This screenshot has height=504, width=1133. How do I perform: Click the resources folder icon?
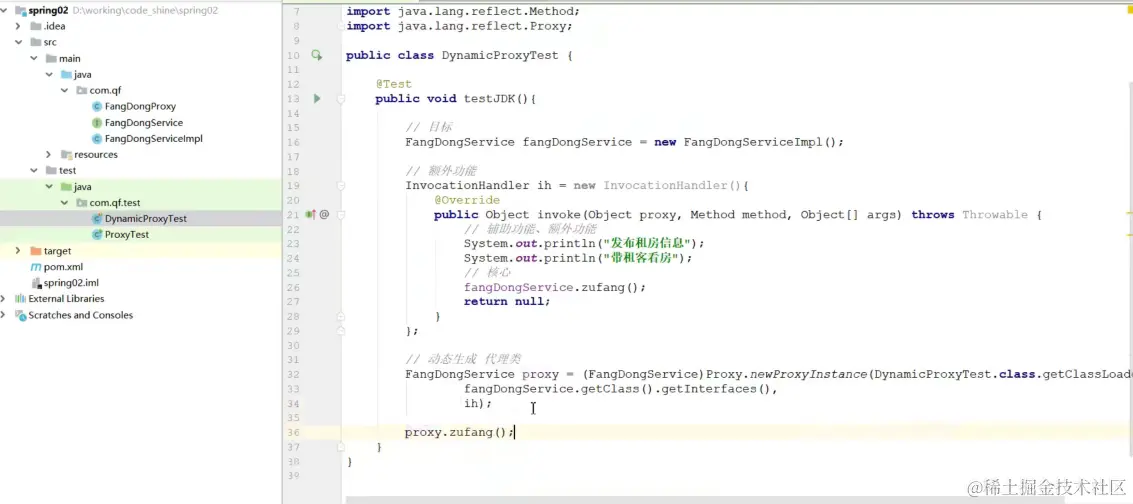[x=66, y=155]
